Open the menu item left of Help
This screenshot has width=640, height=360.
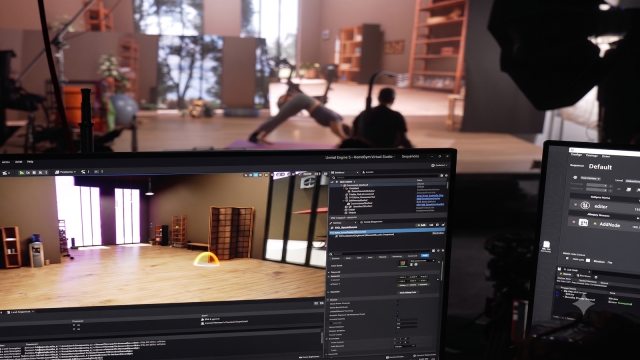19,162
